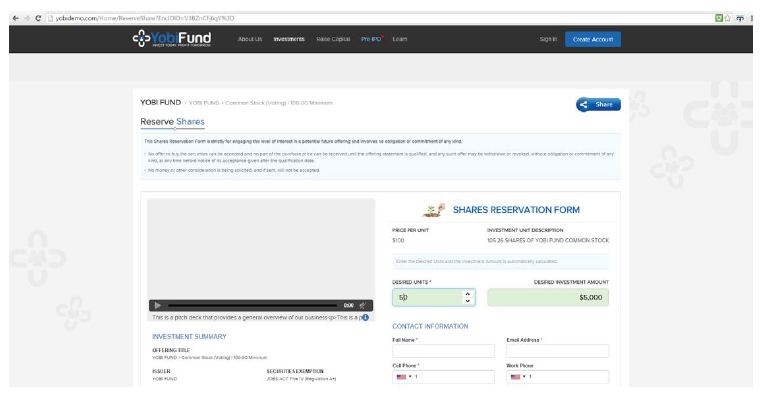Screen dimensions: 764x401
Task: Click the plant icon beside Shares Reservation Form
Action: coord(434,210)
